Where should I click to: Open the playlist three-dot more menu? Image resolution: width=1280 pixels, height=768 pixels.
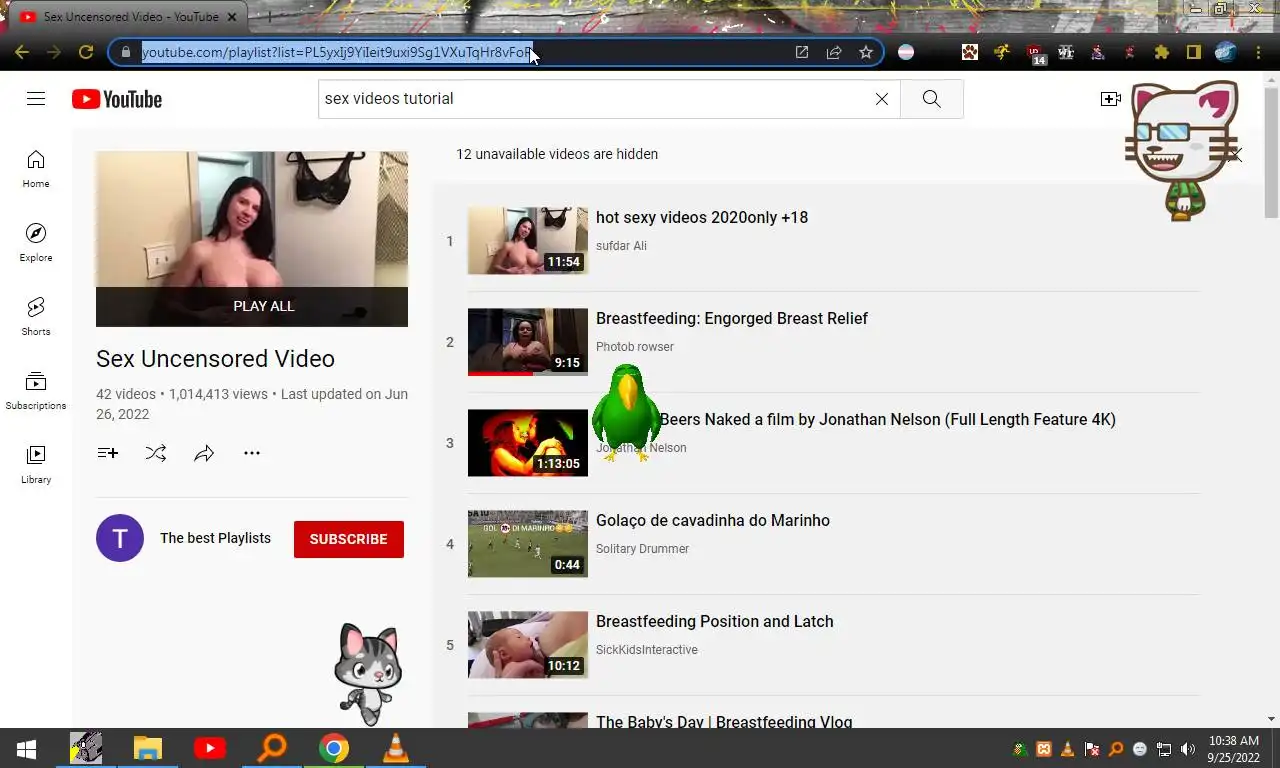(252, 453)
